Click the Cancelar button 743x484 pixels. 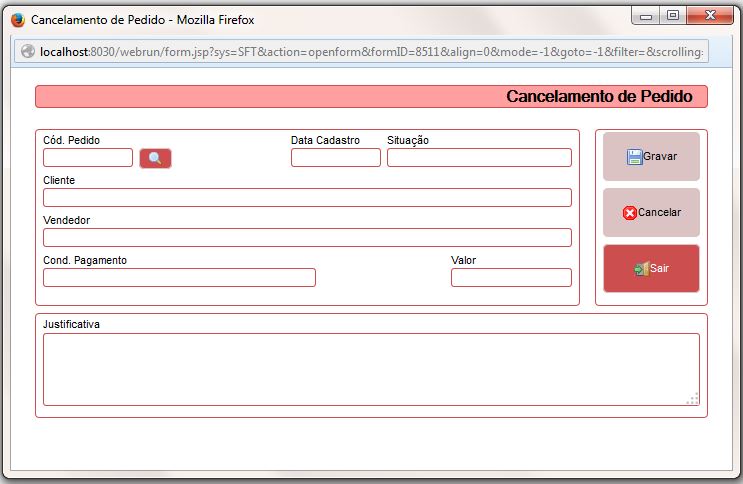point(651,212)
